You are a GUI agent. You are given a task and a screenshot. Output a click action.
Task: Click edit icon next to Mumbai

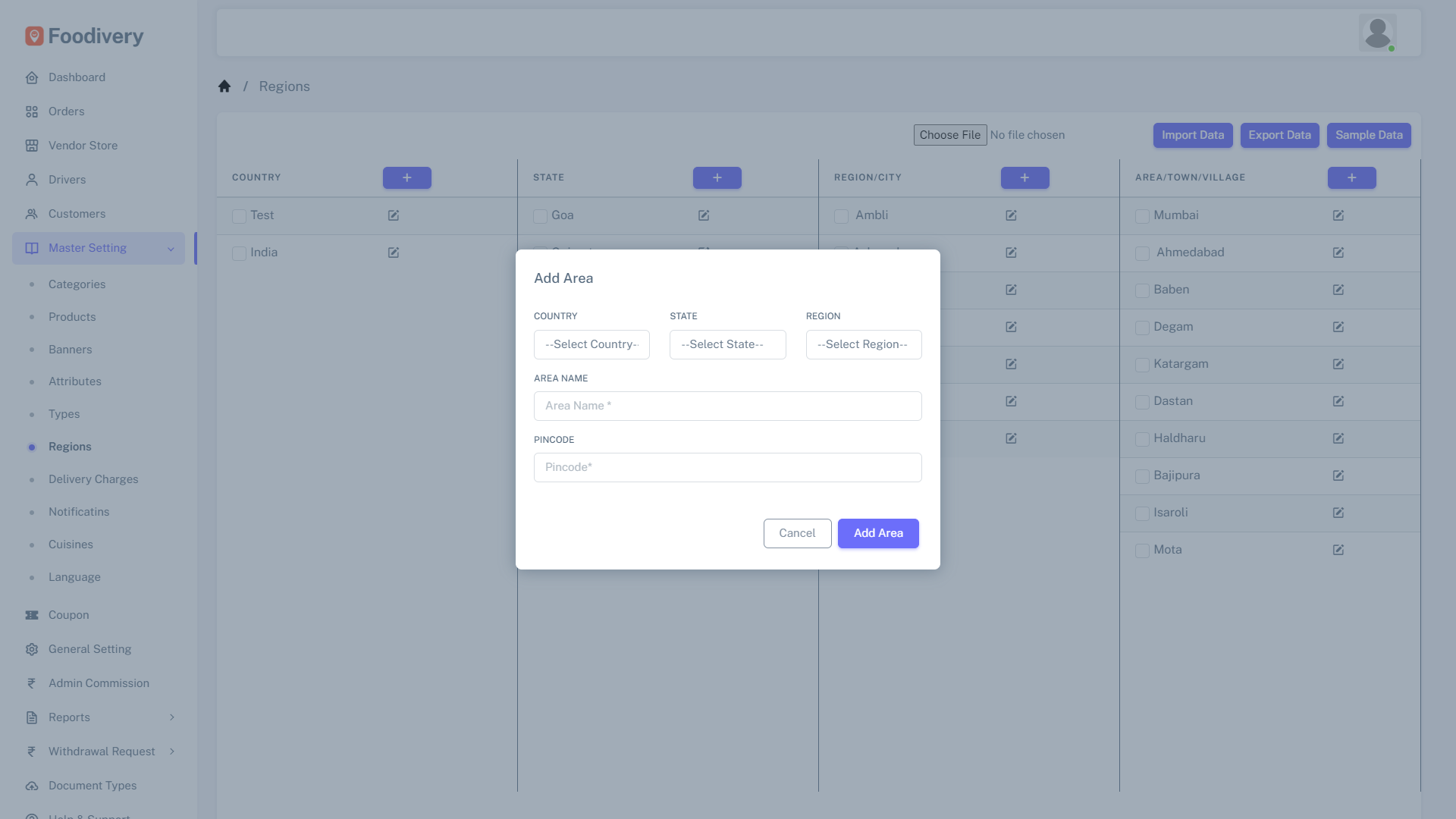pos(1338,215)
